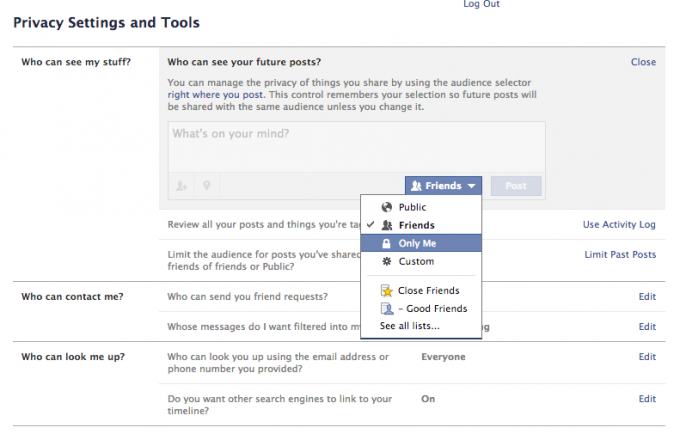The width and height of the screenshot is (680, 446).
Task: Click 'Privacy Settings and Tools' page title
Action: click(106, 23)
